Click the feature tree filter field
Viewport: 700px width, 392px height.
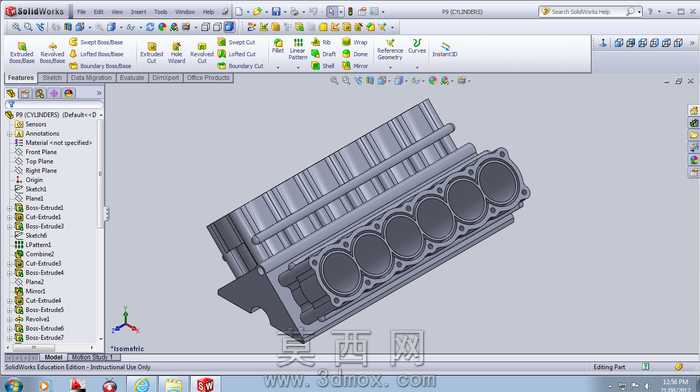pos(54,104)
